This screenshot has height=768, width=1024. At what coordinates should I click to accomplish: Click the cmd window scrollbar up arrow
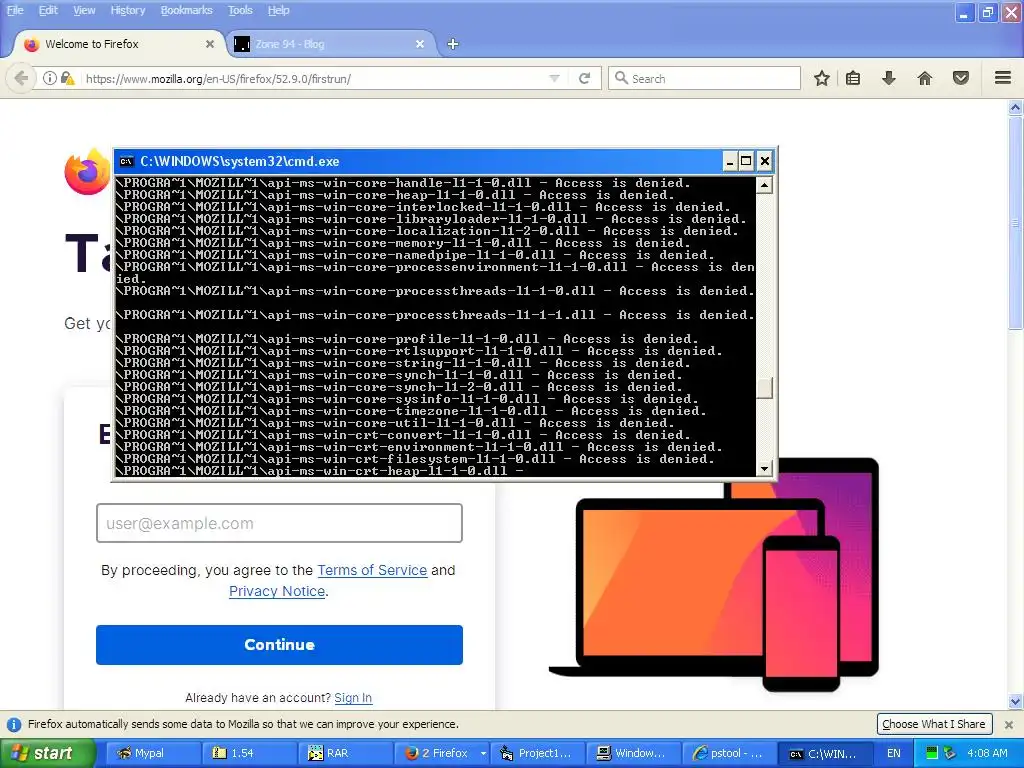(765, 185)
